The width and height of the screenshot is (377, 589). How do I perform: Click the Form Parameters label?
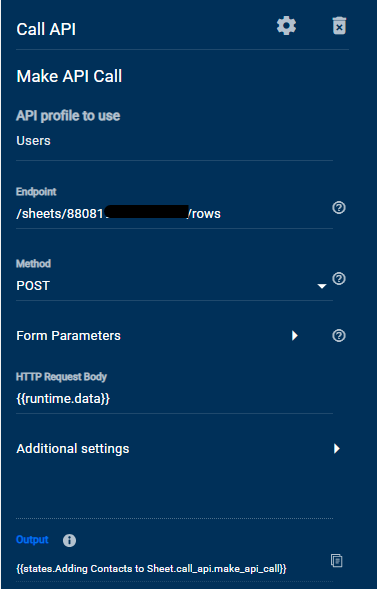pyautogui.click(x=68, y=335)
